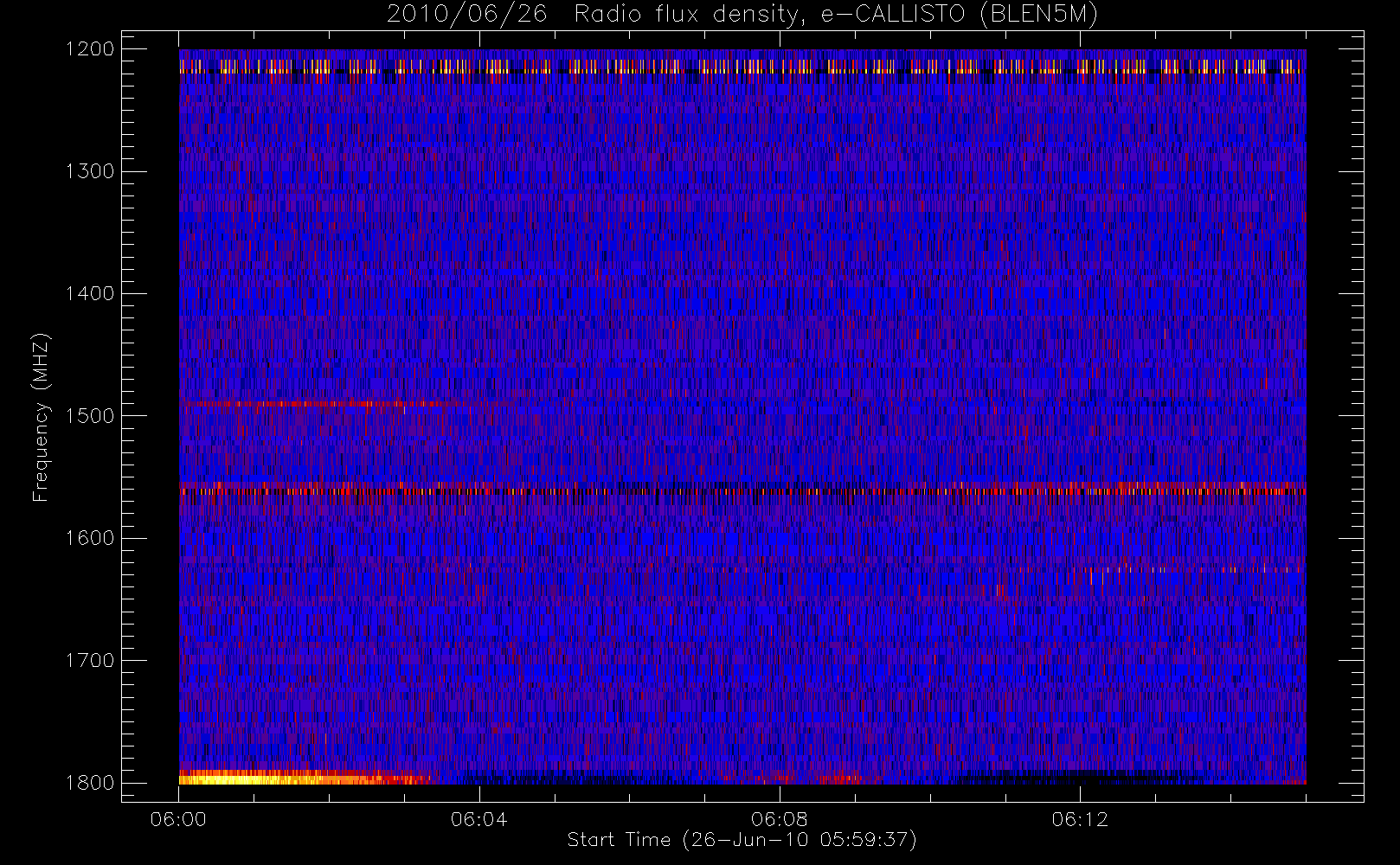Click the Frequency (MHz) axis title
The image size is (1400, 865).
pos(40,417)
